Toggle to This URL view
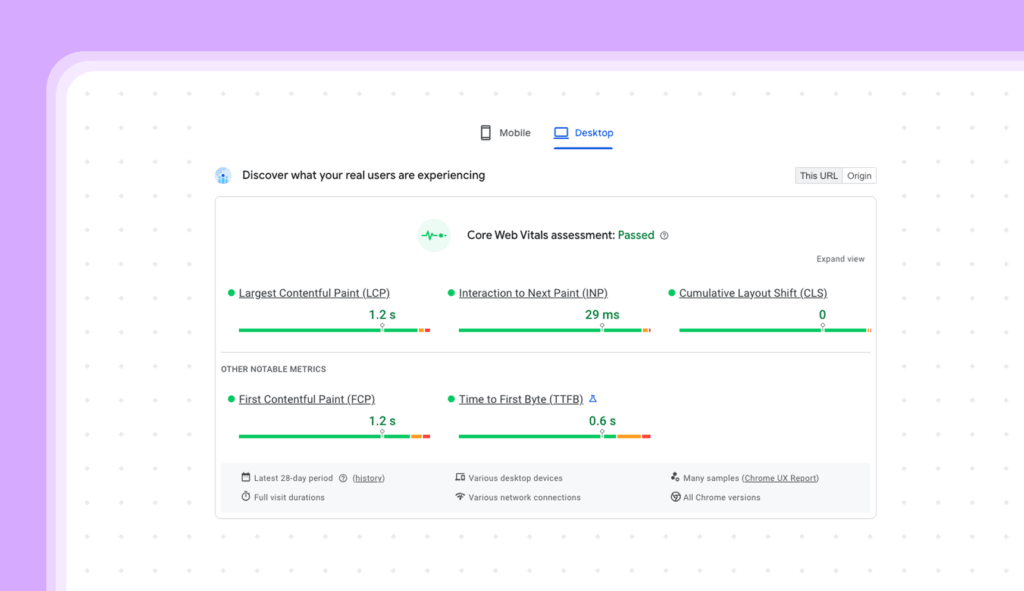The width and height of the screenshot is (1024, 591). click(x=818, y=176)
